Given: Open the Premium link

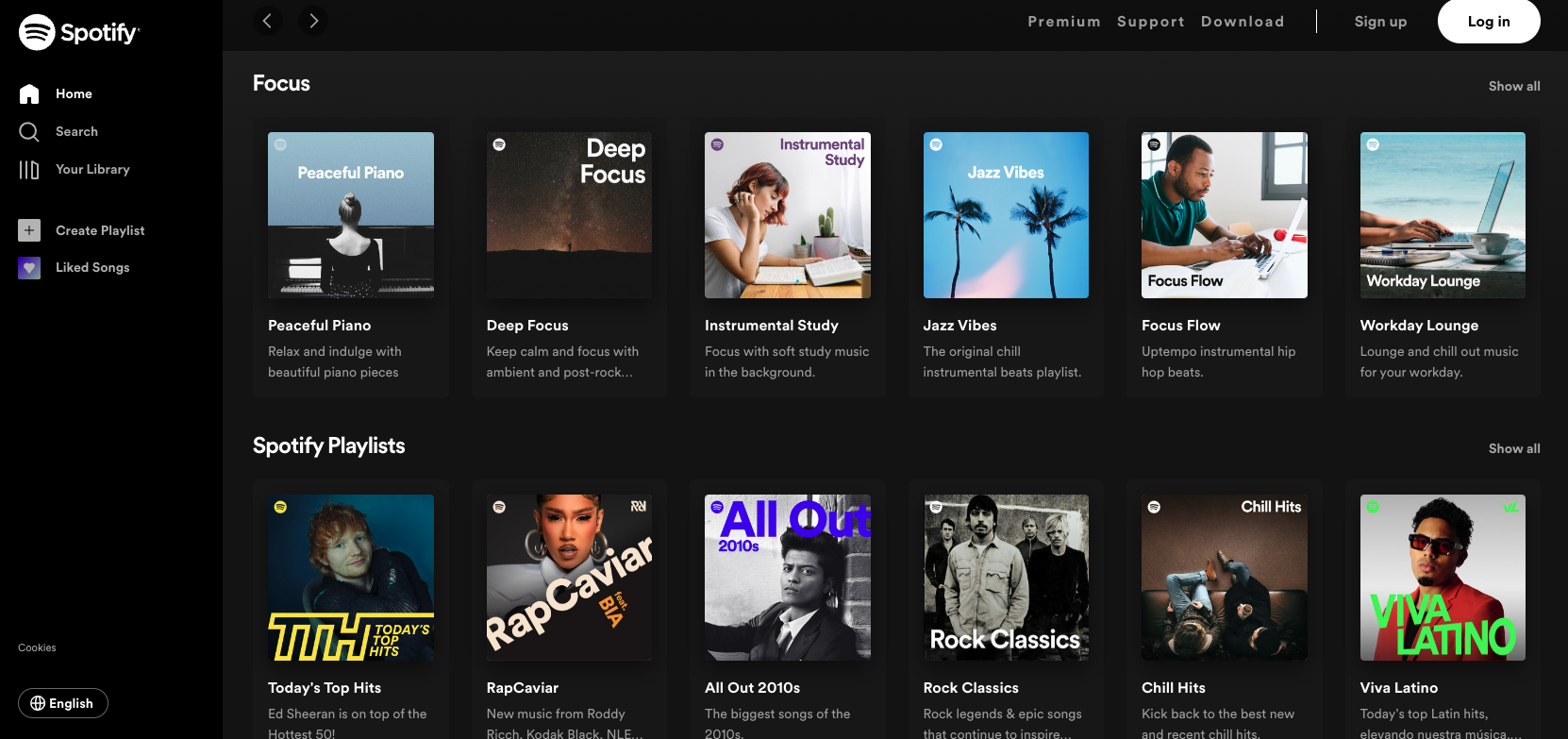Looking at the screenshot, I should click(x=1064, y=21).
